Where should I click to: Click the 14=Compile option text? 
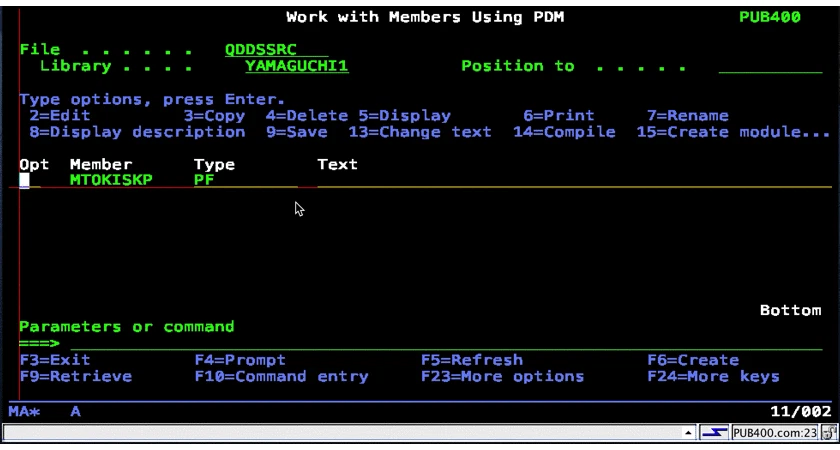[564, 132]
